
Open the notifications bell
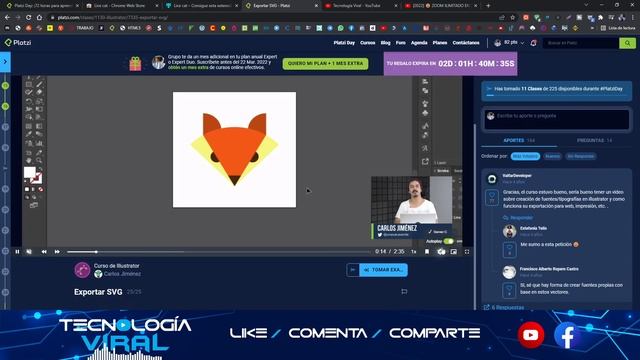(x=533, y=43)
